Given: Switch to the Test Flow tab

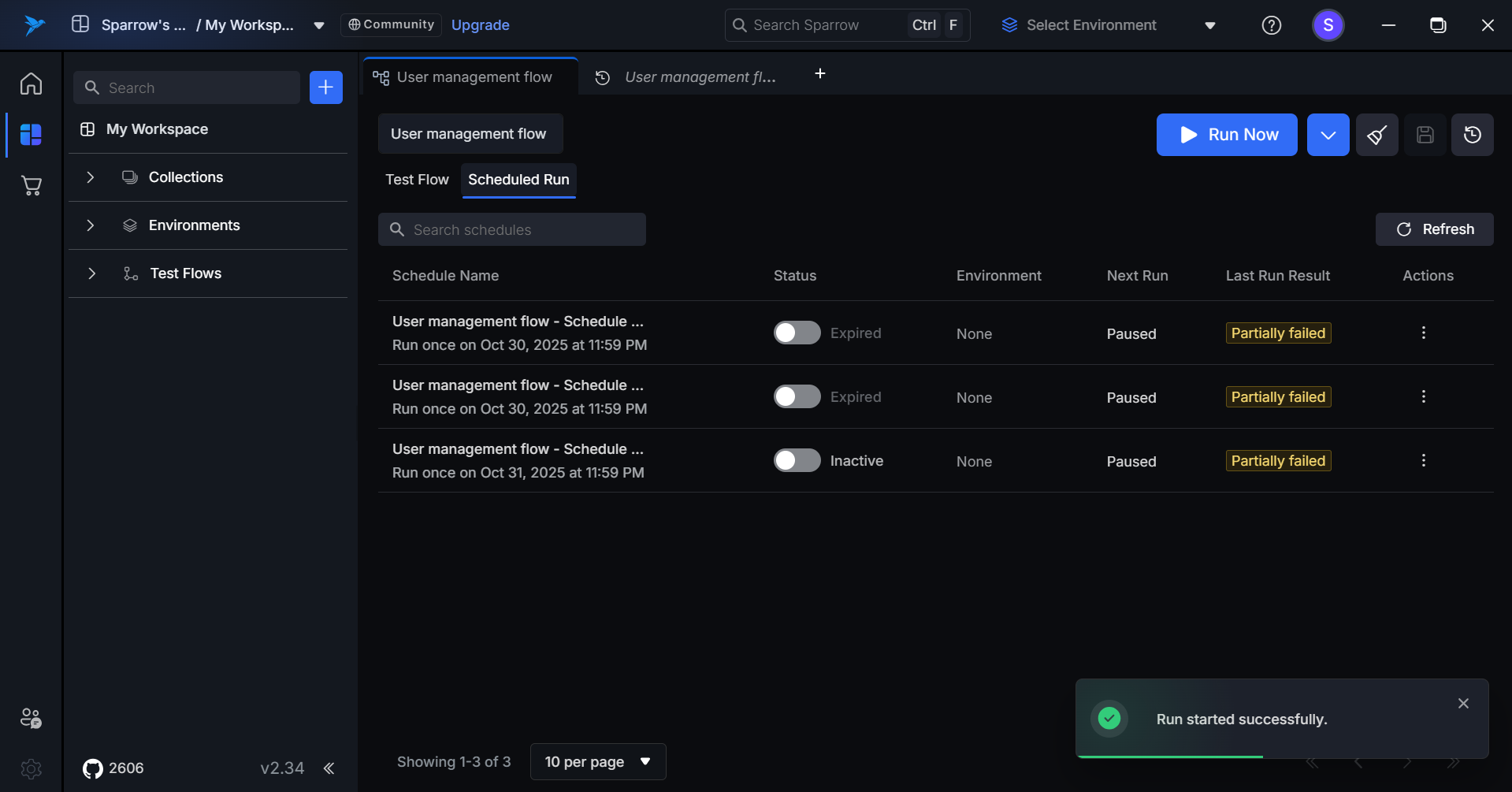Looking at the screenshot, I should [417, 180].
